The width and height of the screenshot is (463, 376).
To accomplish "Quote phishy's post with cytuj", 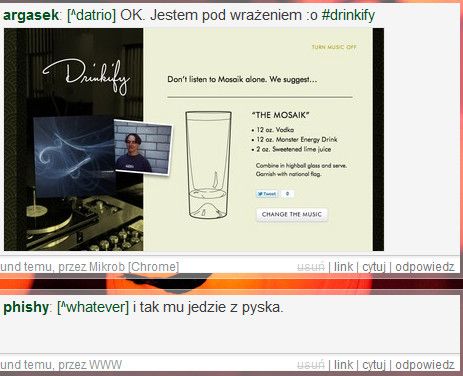I will coord(374,365).
